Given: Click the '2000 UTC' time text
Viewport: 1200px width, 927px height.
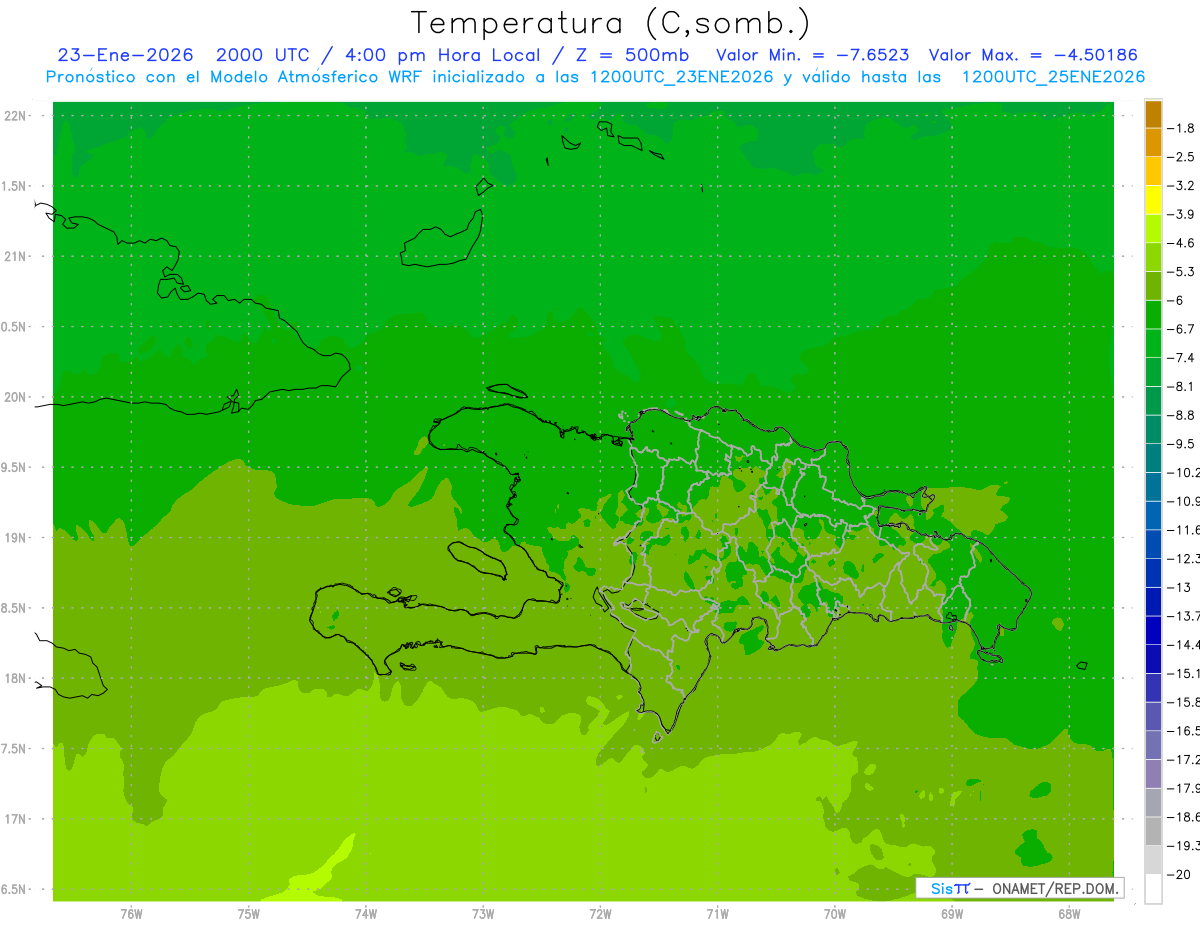Looking at the screenshot, I should 264,55.
